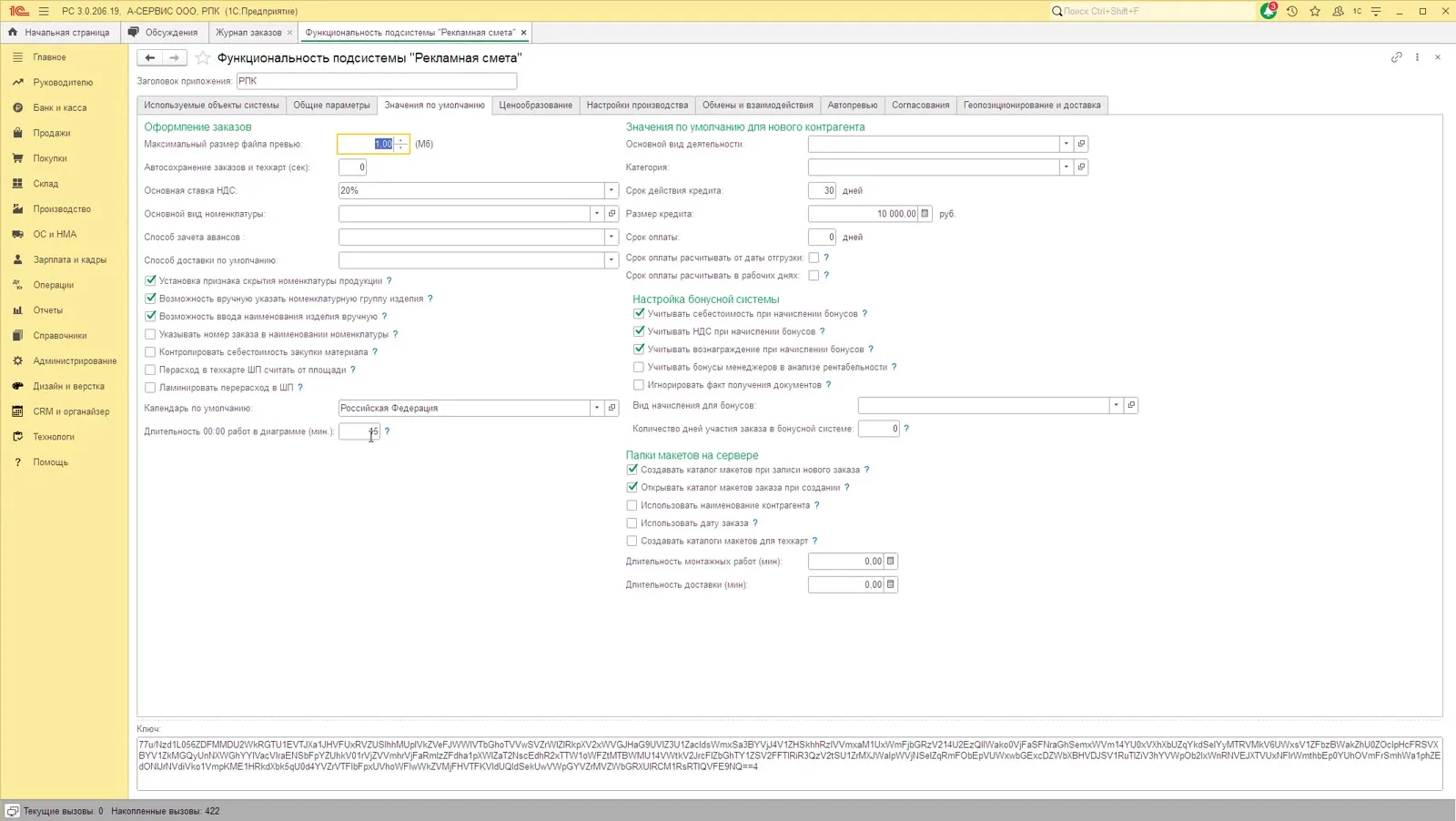Copy link to form via chain icon

[x=1397, y=57]
